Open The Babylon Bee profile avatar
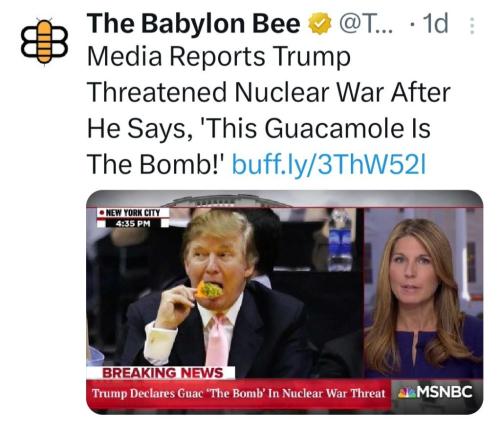Viewport: 500px width, 430px height. pyautogui.click(x=44, y=42)
